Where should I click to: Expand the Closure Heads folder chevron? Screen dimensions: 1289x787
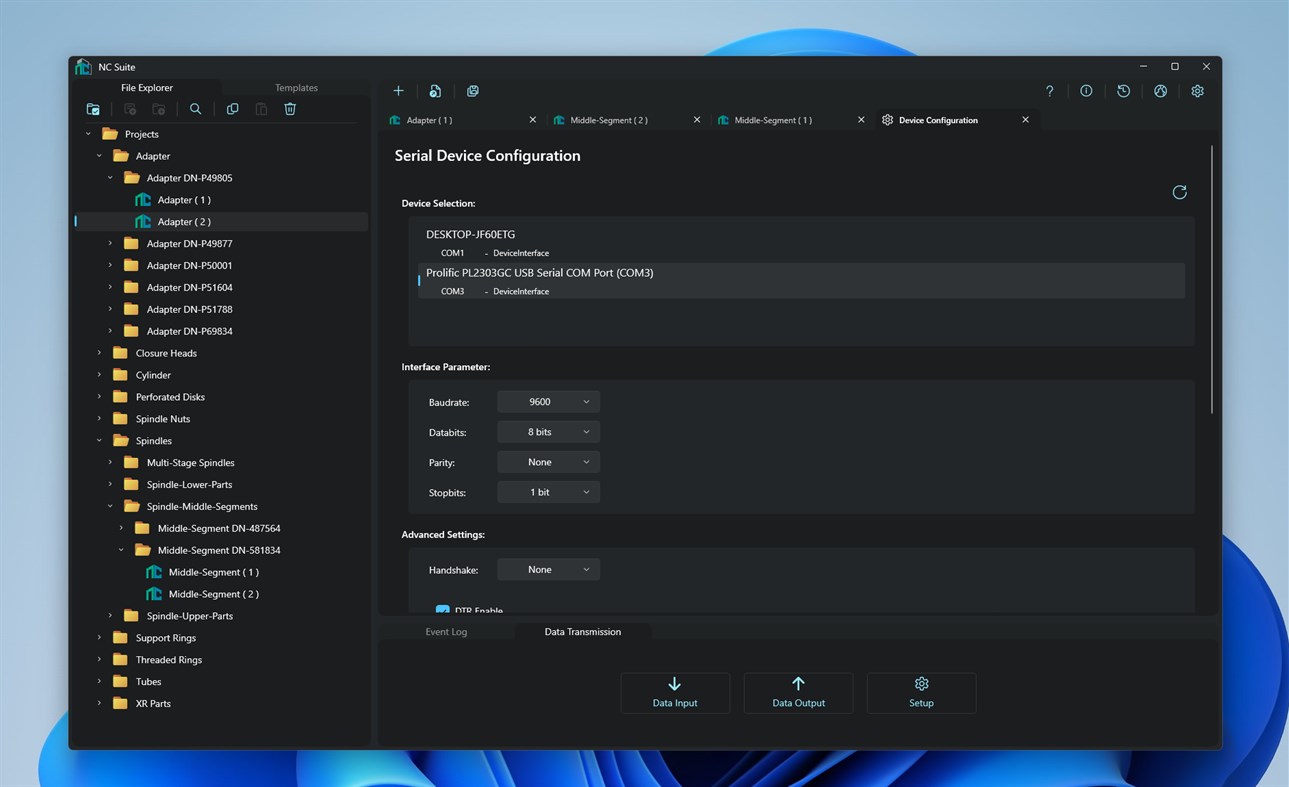click(x=99, y=353)
